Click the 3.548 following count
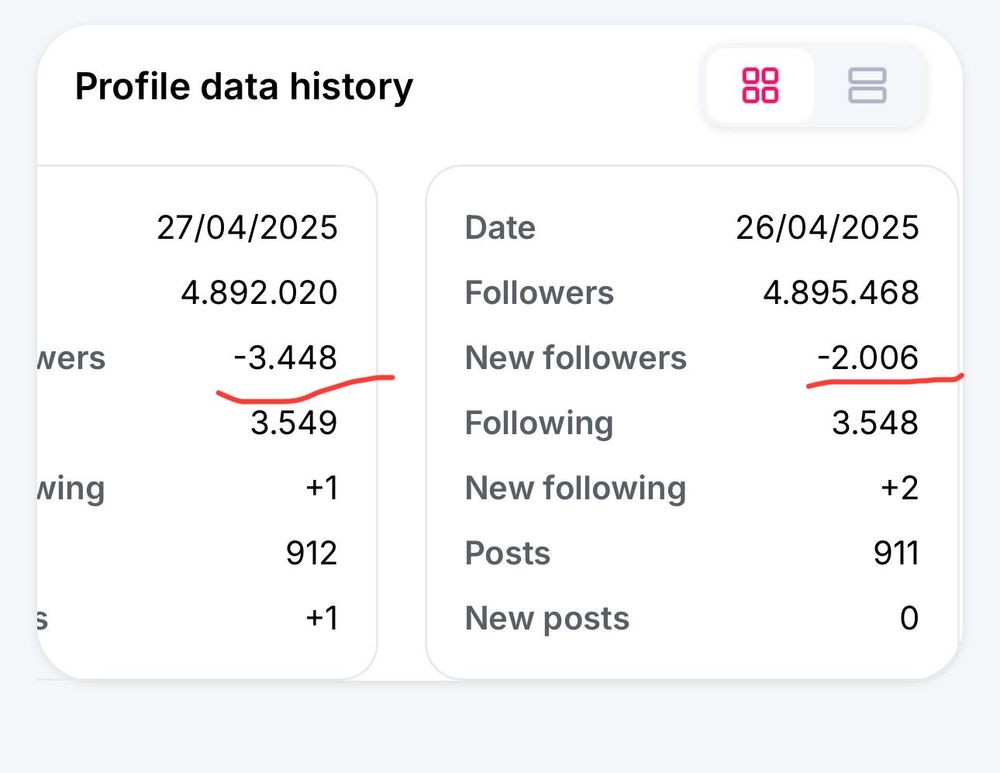This screenshot has width=1000, height=773. pyautogui.click(x=875, y=422)
